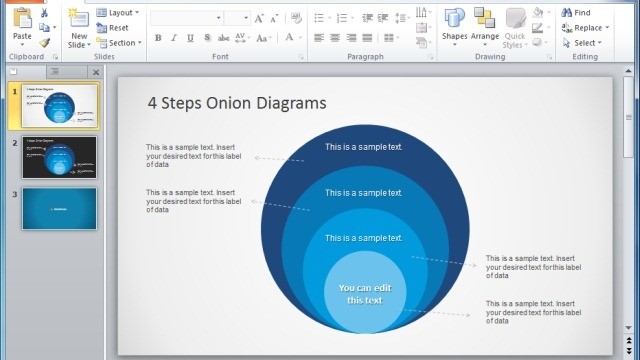Click the Font Color button
Screen dimensions: 640x360
pos(289,38)
